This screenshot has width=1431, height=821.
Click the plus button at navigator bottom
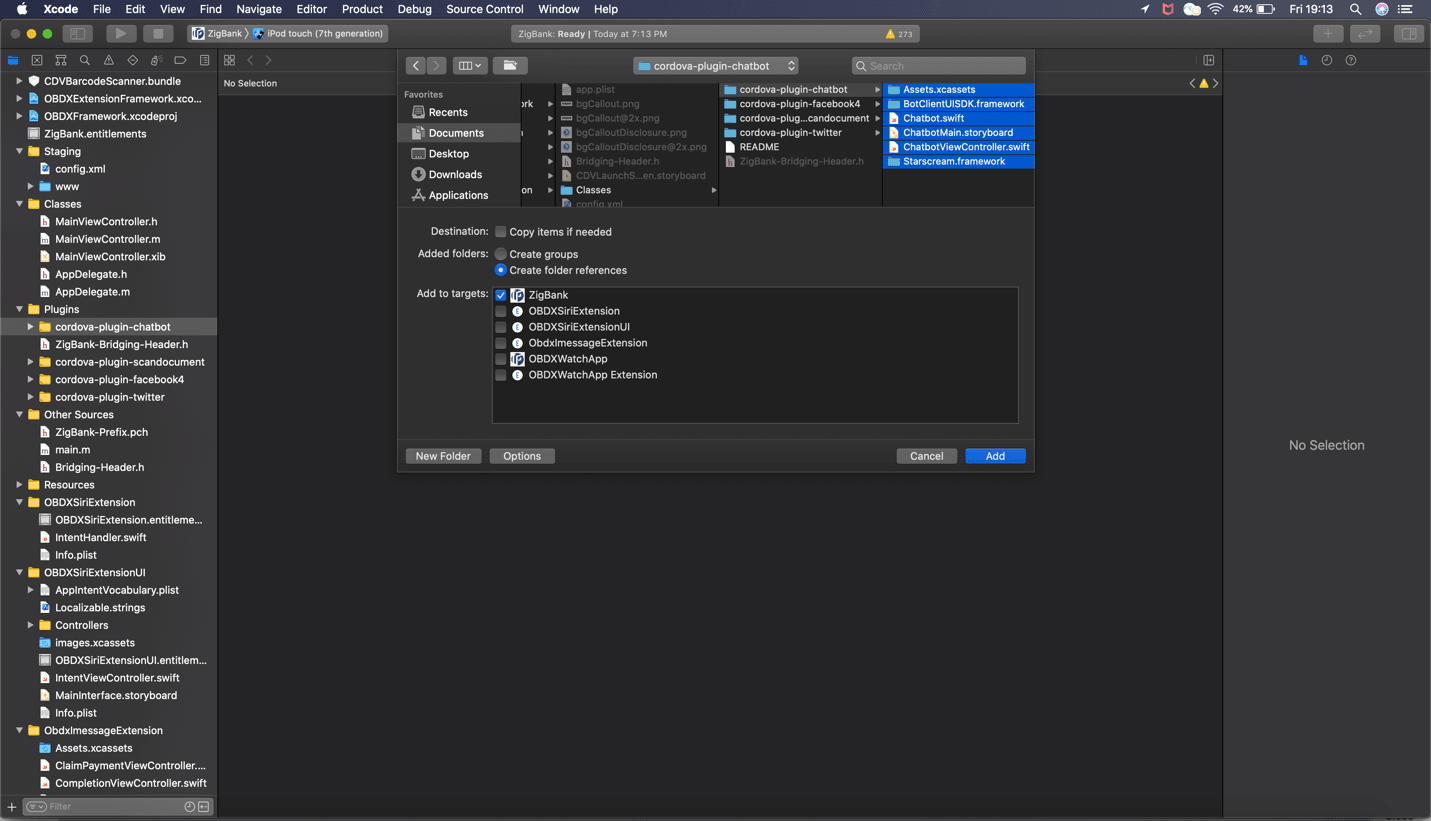pyautogui.click(x=12, y=807)
